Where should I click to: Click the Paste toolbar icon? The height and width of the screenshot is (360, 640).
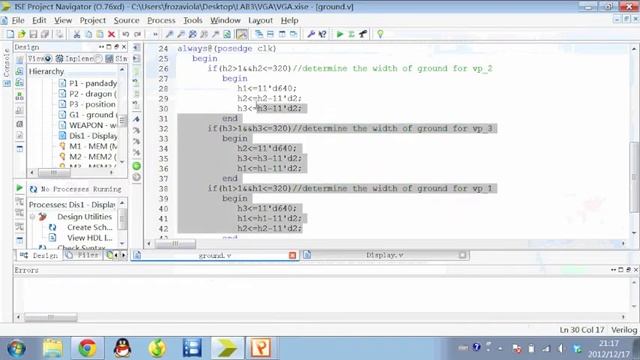pos(100,34)
